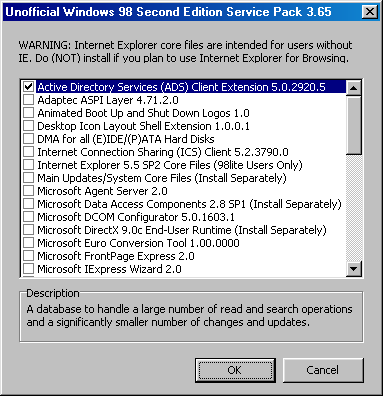
Task: Enable Animated Boot Up and Shut Down Logos
Action: click(29, 113)
